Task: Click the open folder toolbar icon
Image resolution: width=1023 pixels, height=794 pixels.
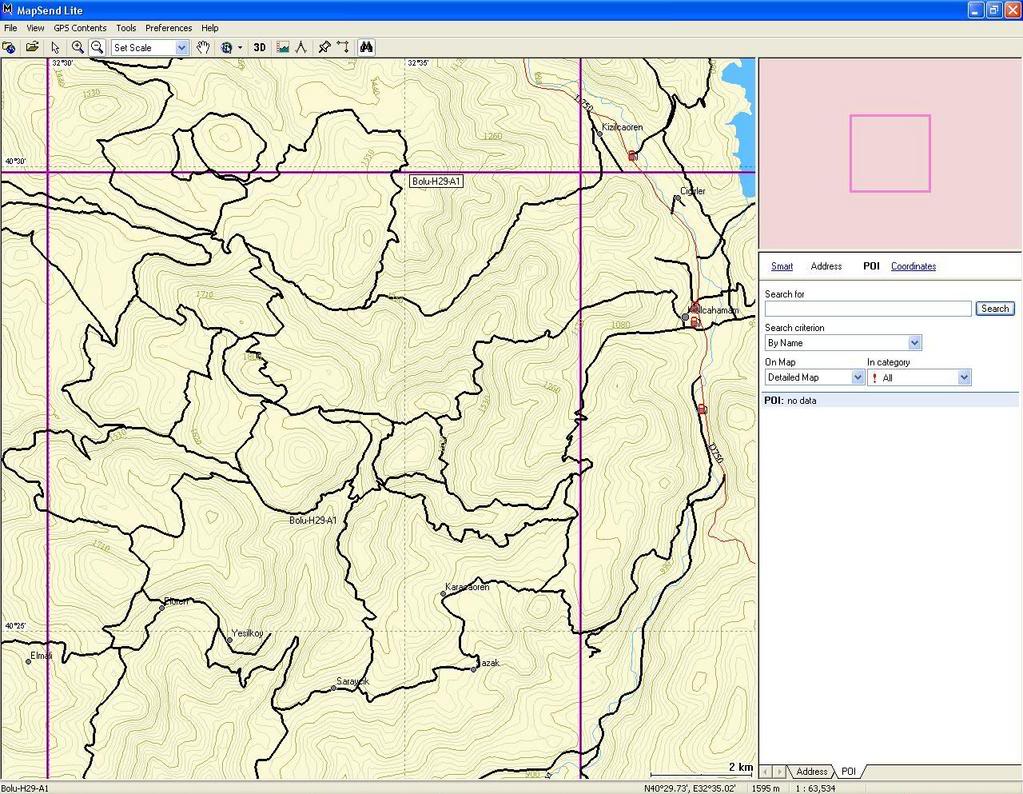Action: pyautogui.click(x=32, y=47)
